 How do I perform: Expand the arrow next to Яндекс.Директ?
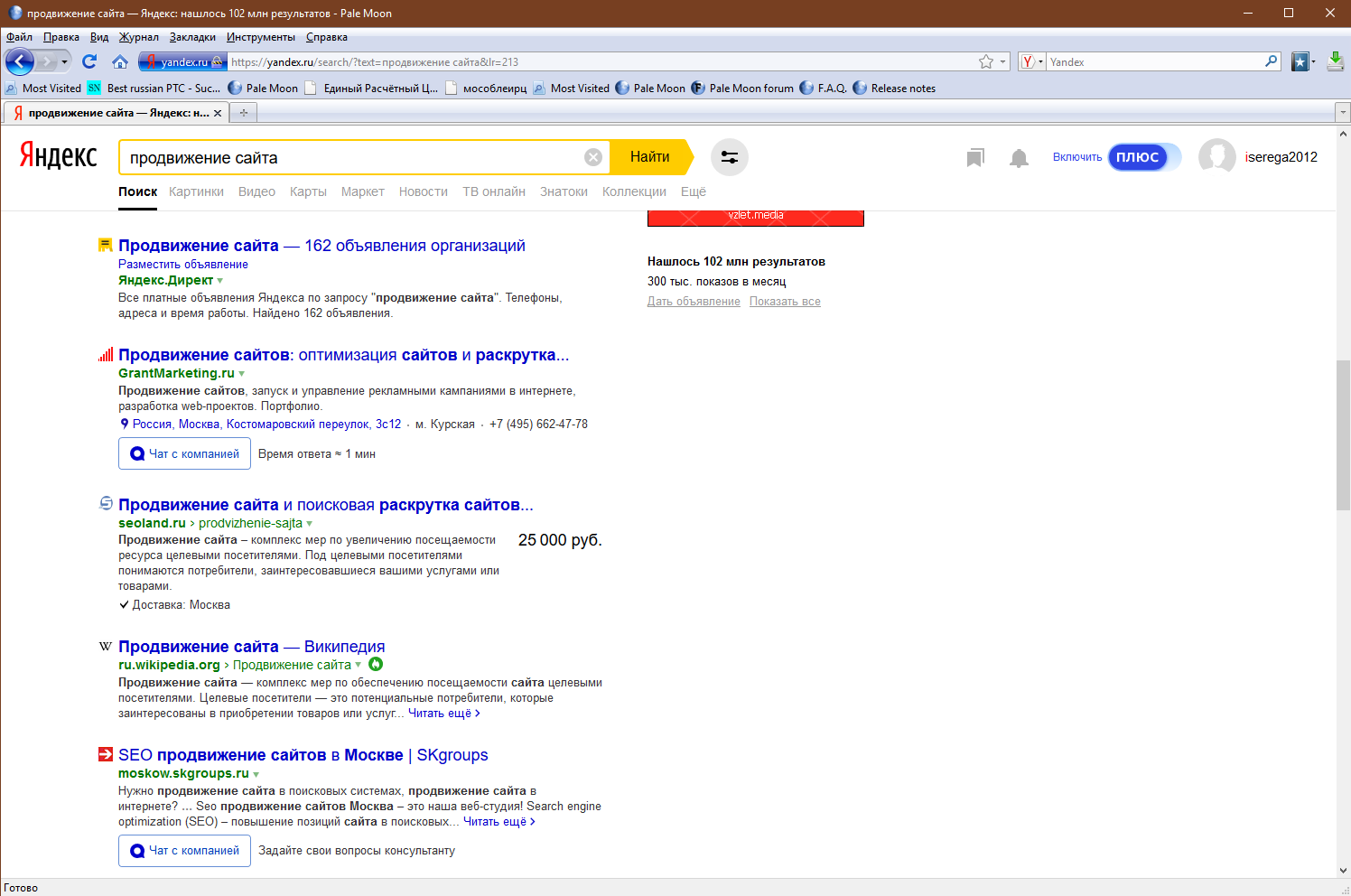coord(220,281)
